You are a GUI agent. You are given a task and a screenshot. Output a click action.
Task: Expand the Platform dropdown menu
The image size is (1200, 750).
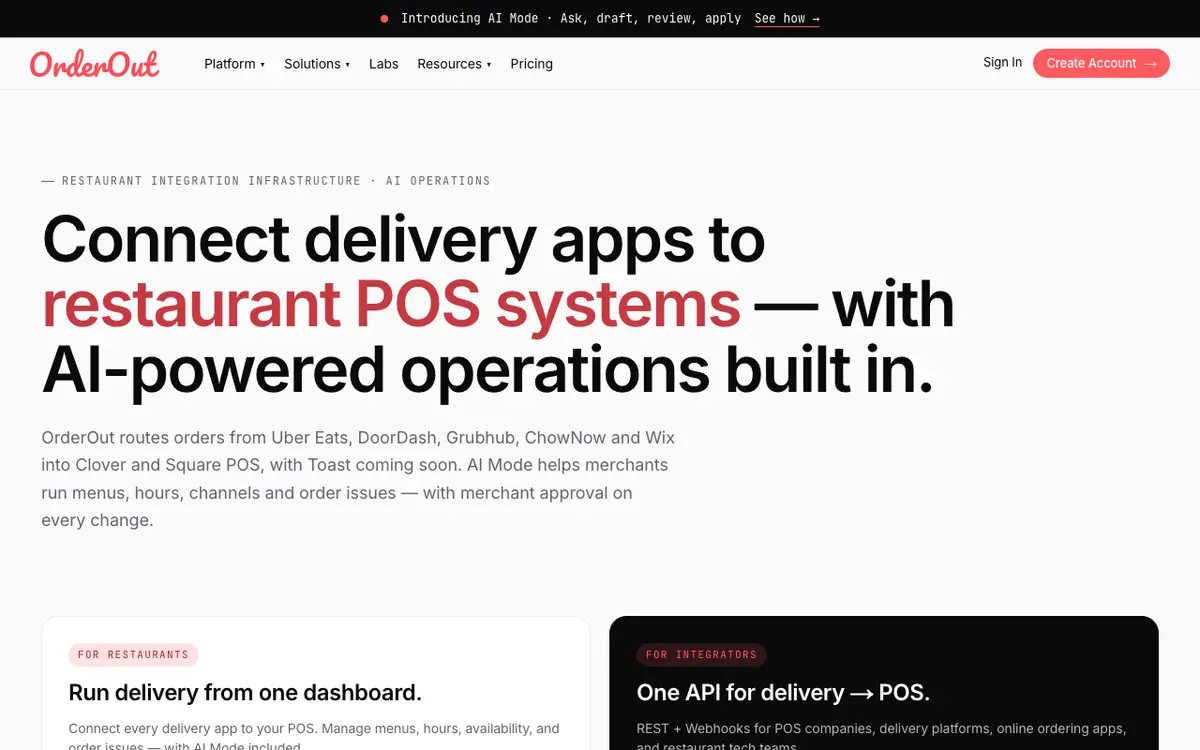coord(234,64)
